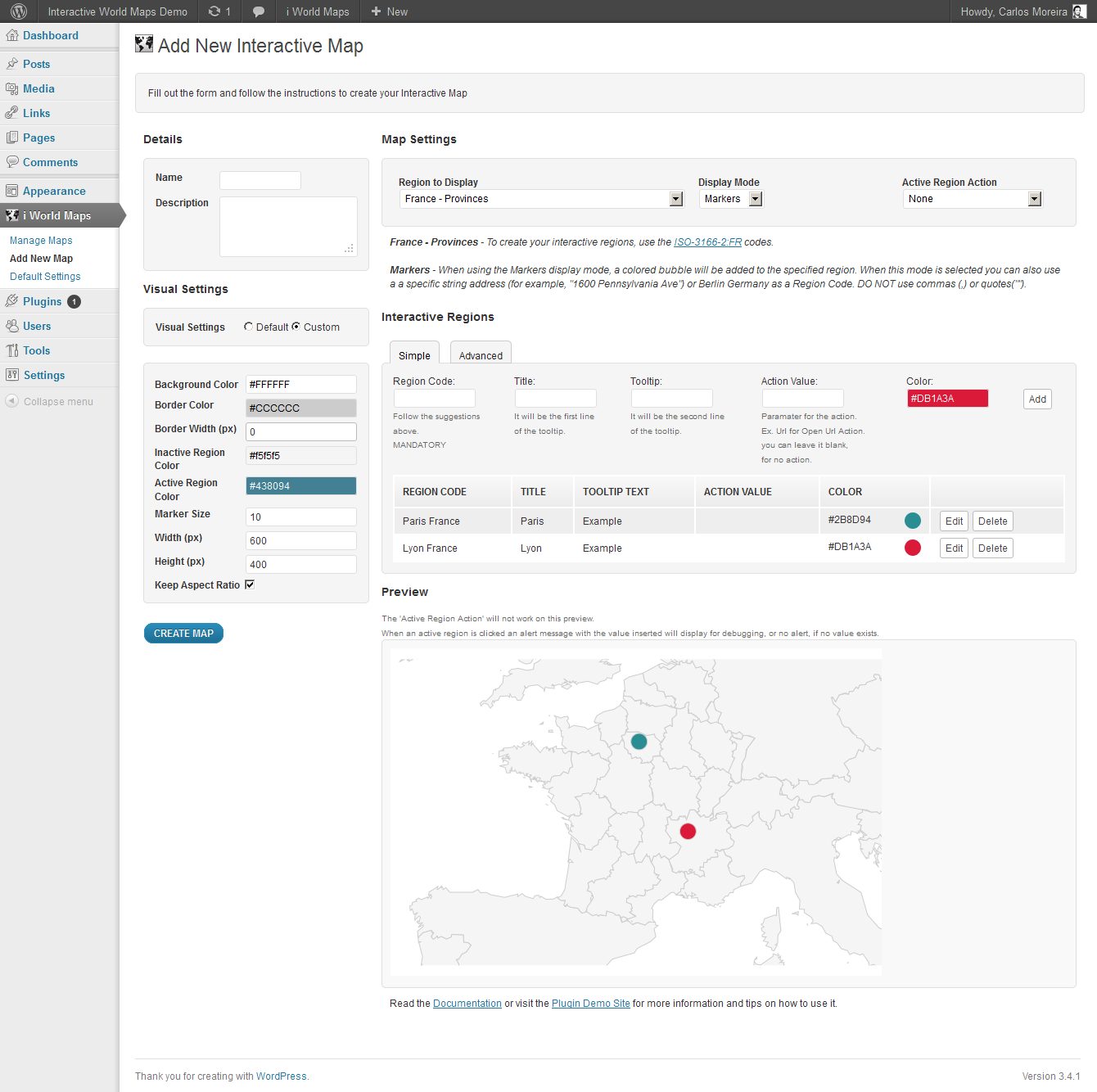Select the Custom visual settings radio button

[x=296, y=327]
